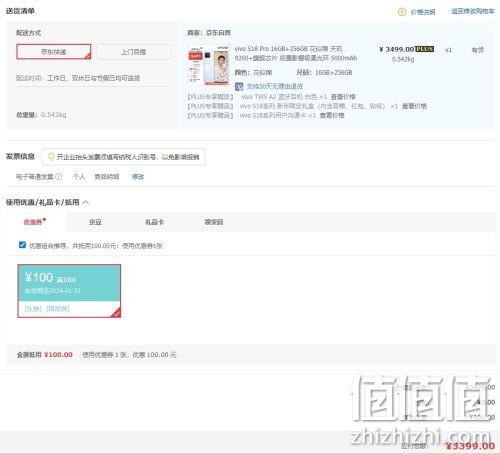Click the price info icon at top

coord(402,12)
